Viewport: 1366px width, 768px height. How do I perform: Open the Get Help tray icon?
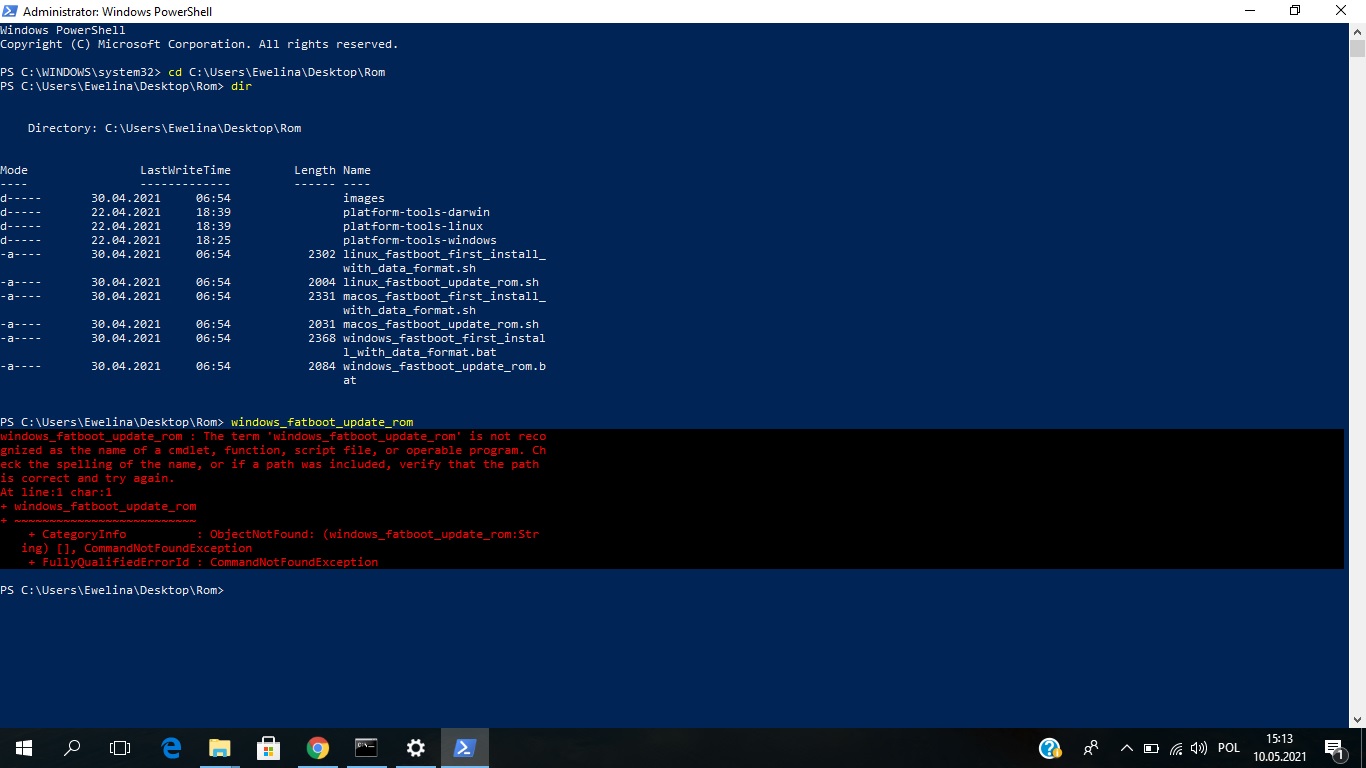click(x=1049, y=748)
